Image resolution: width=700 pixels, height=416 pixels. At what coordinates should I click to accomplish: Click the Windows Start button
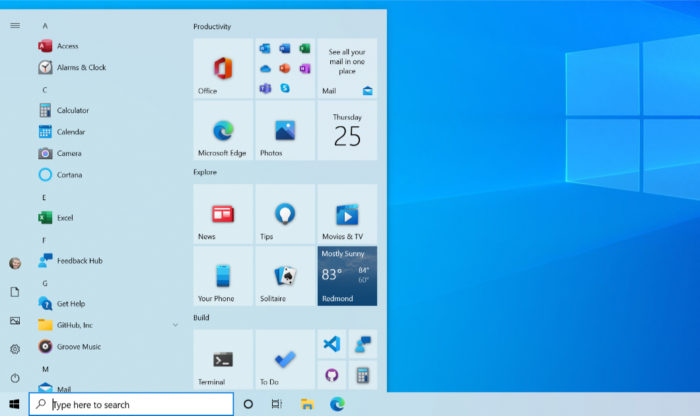(x=14, y=404)
